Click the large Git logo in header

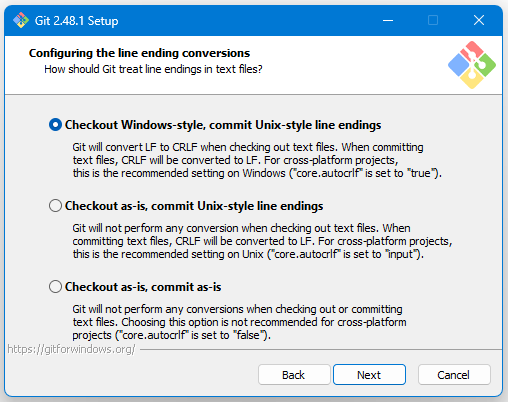click(x=472, y=65)
